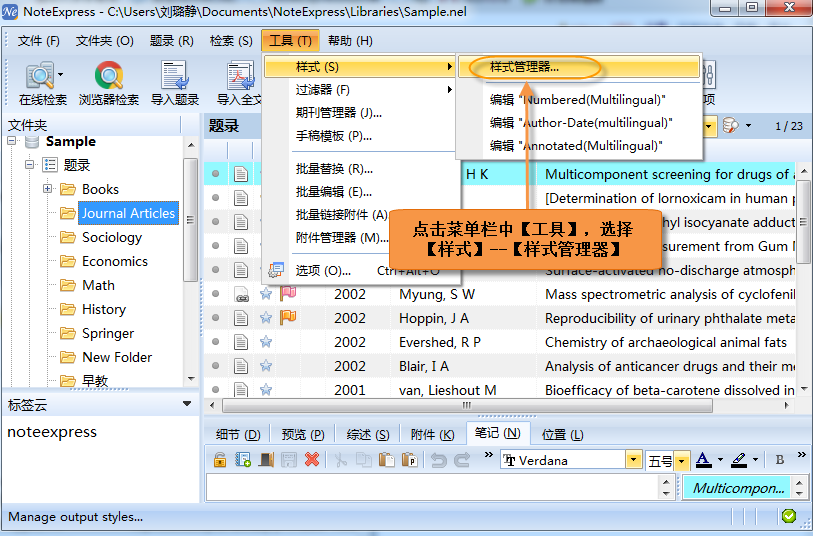Click the attachment document icon on the Myung, S W row

click(241, 294)
